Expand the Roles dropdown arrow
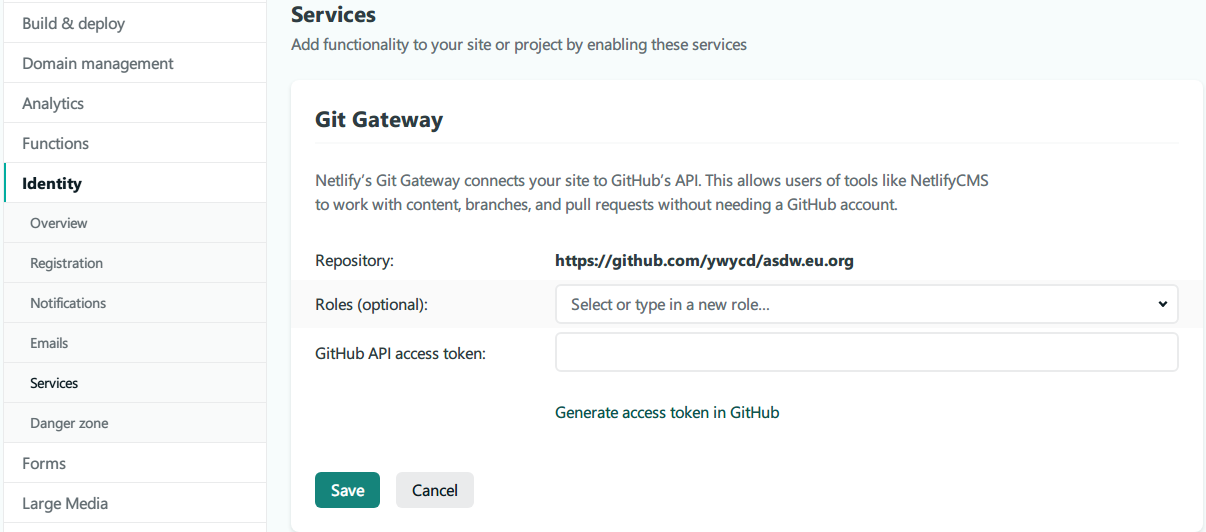The width and height of the screenshot is (1206, 532). [1162, 304]
